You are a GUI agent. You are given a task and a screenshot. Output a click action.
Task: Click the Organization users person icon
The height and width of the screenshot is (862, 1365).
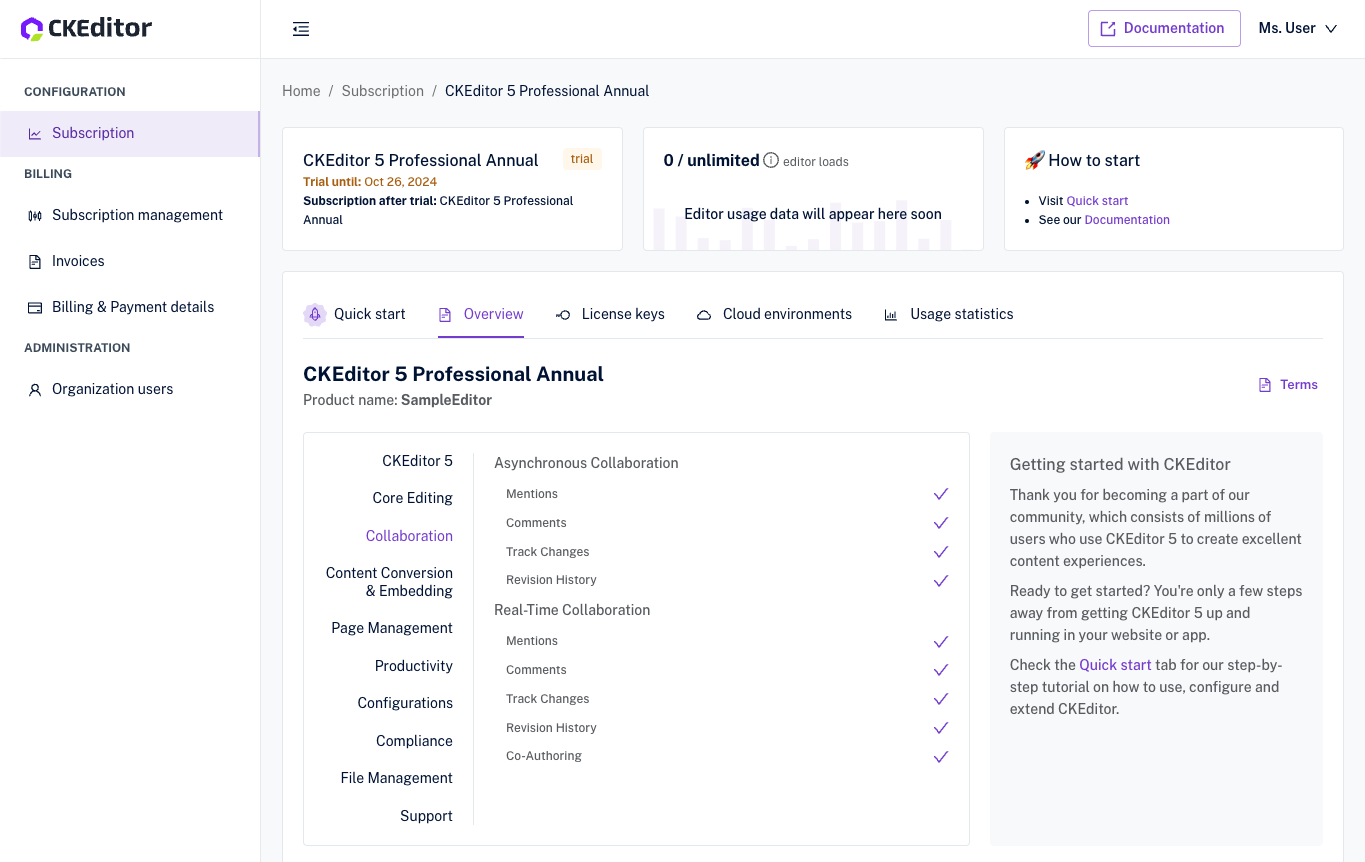pos(35,390)
